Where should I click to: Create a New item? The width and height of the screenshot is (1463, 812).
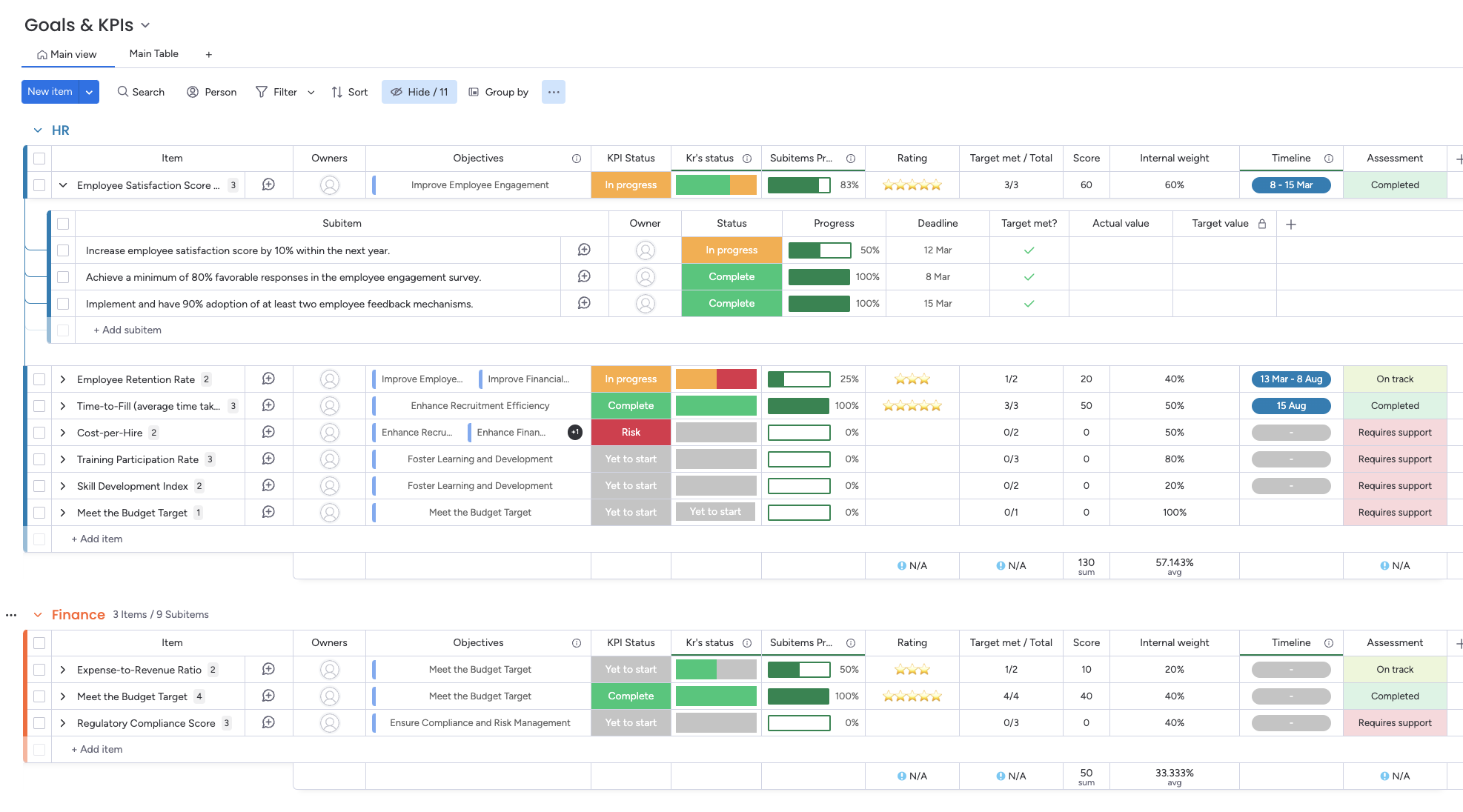tap(50, 91)
